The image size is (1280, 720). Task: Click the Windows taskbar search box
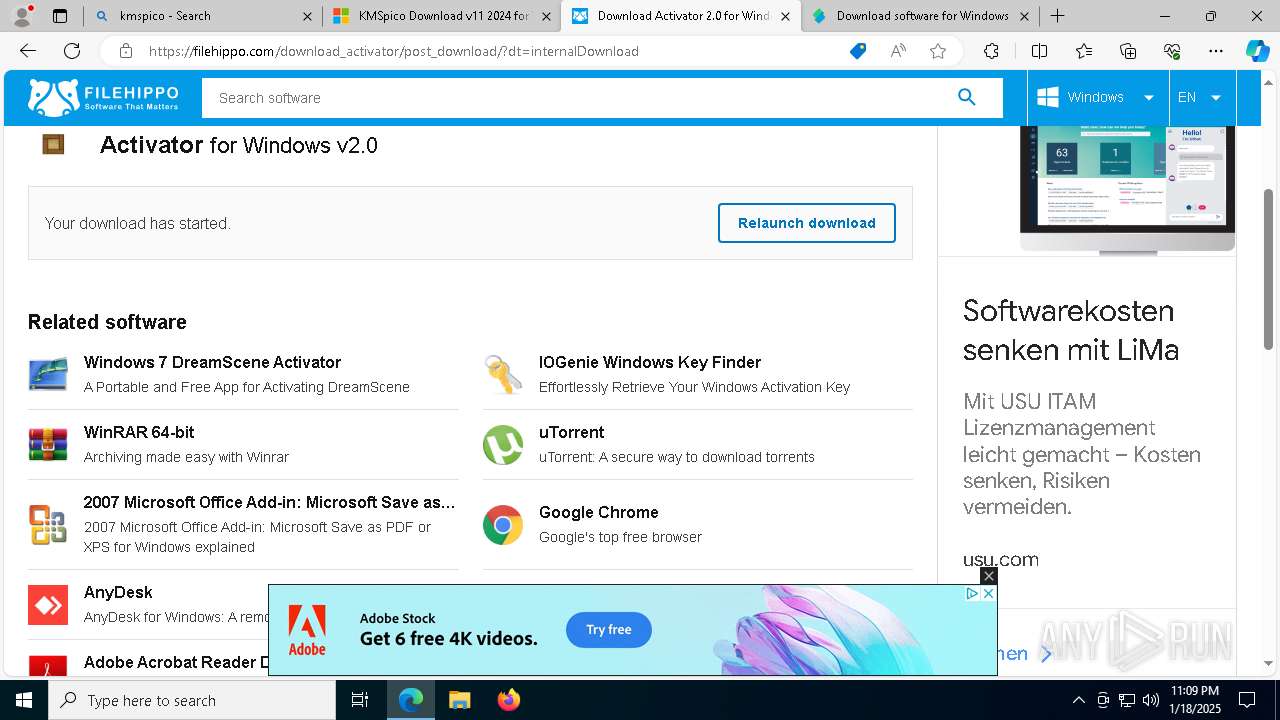pyautogui.click(x=192, y=700)
